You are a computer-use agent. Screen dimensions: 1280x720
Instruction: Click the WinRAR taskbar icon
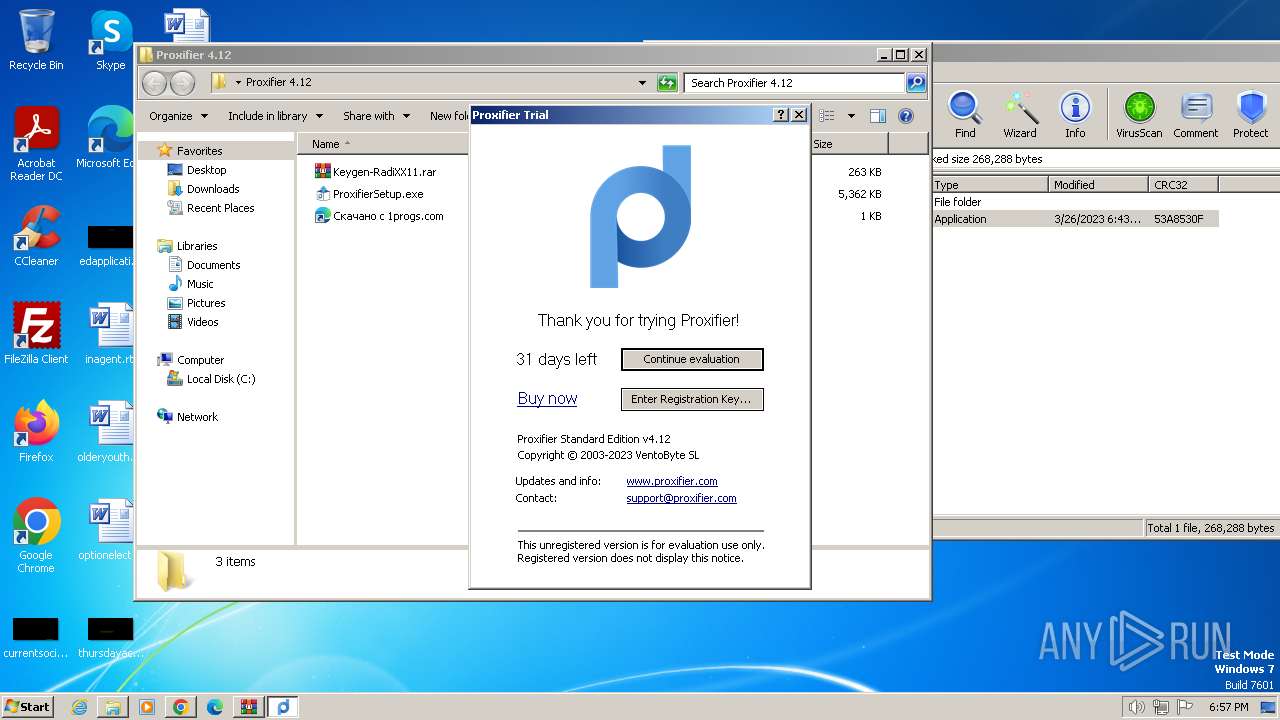point(248,707)
